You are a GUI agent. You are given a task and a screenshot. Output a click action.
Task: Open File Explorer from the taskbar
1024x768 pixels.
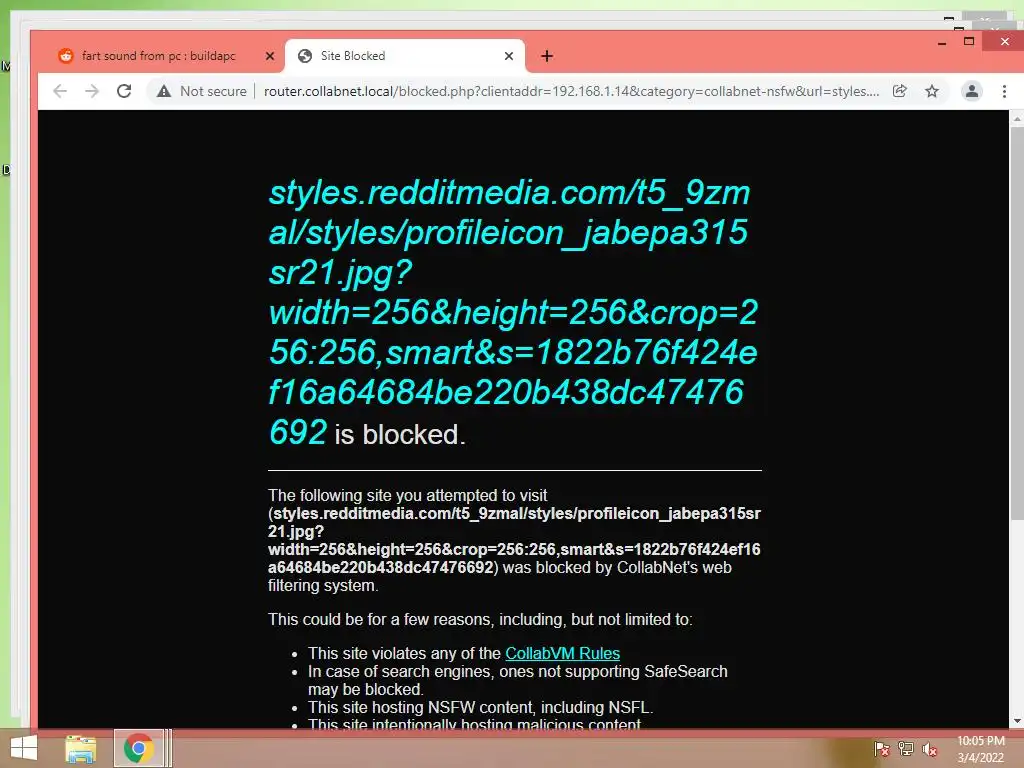coord(81,748)
